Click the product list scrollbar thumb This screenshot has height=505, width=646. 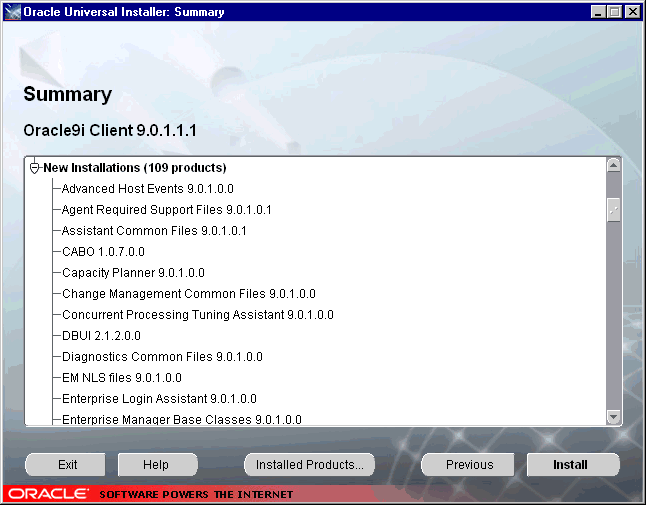pos(613,210)
